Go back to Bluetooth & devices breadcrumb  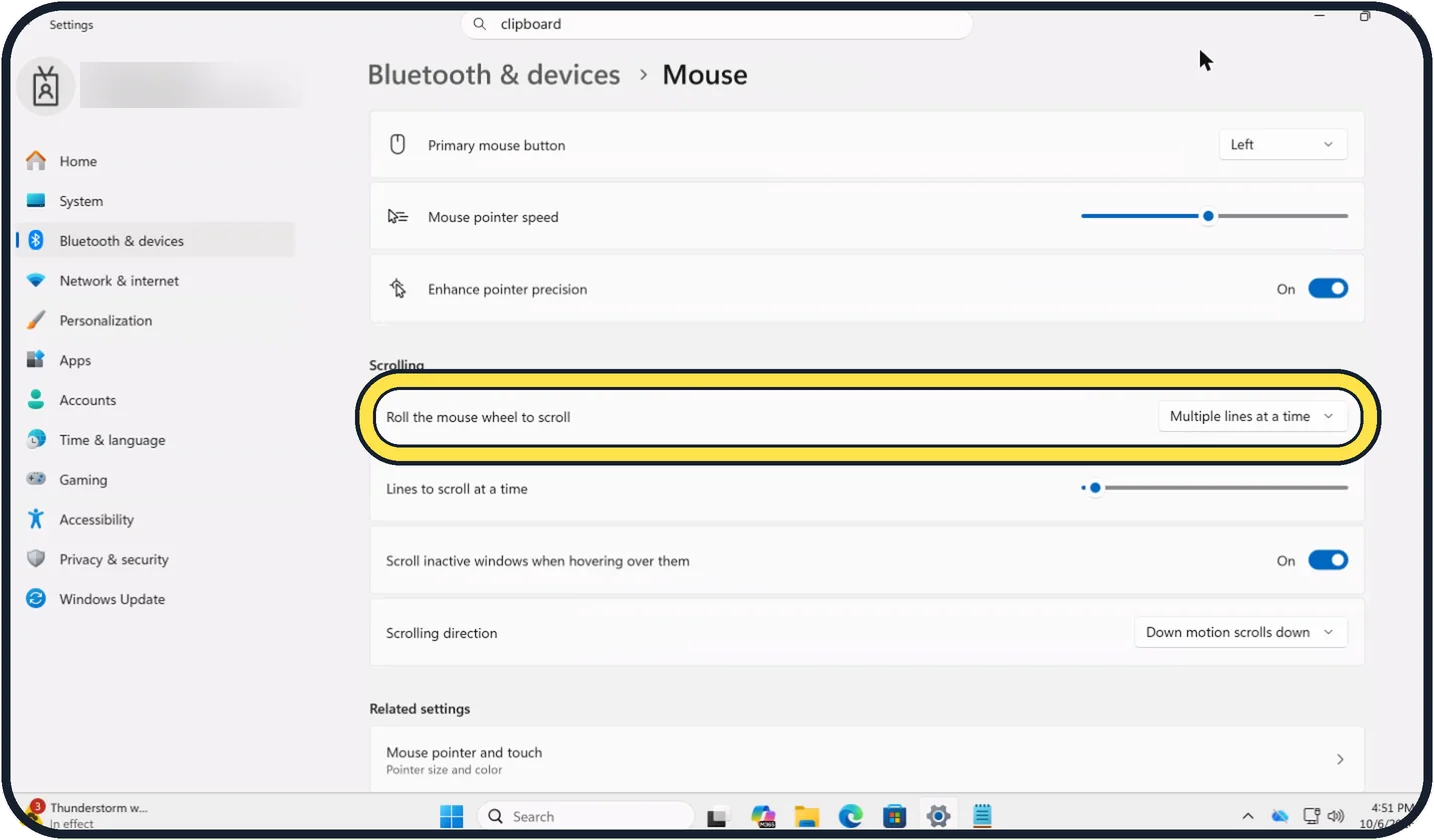494,75
